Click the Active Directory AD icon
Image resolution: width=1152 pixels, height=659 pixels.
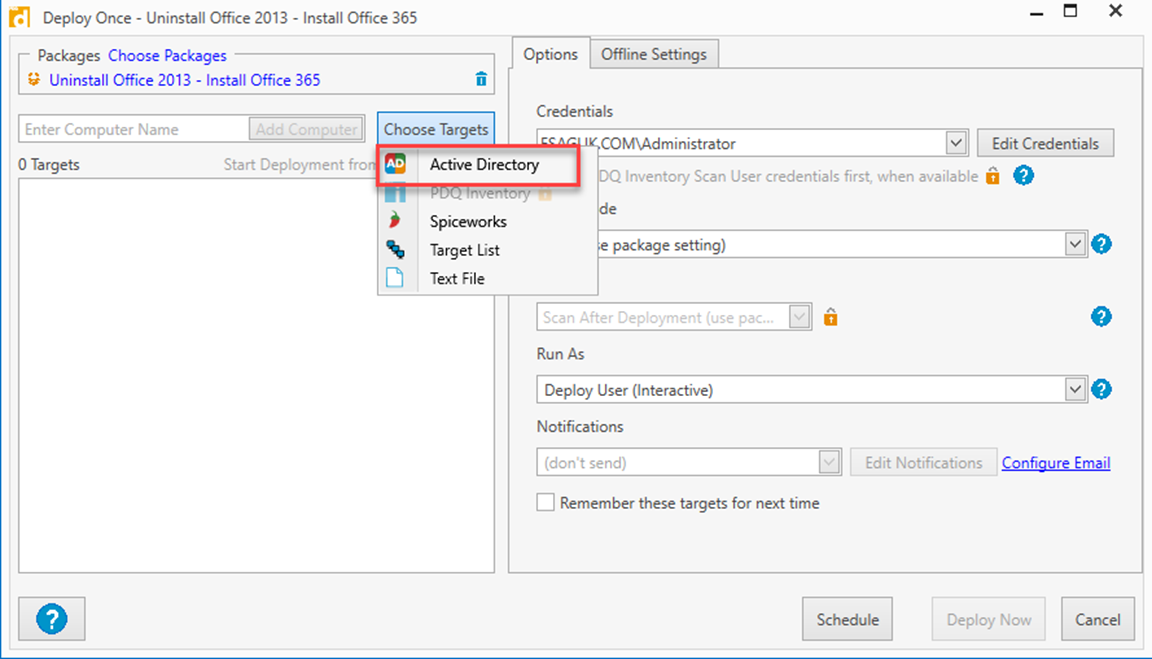pyautogui.click(x=395, y=164)
